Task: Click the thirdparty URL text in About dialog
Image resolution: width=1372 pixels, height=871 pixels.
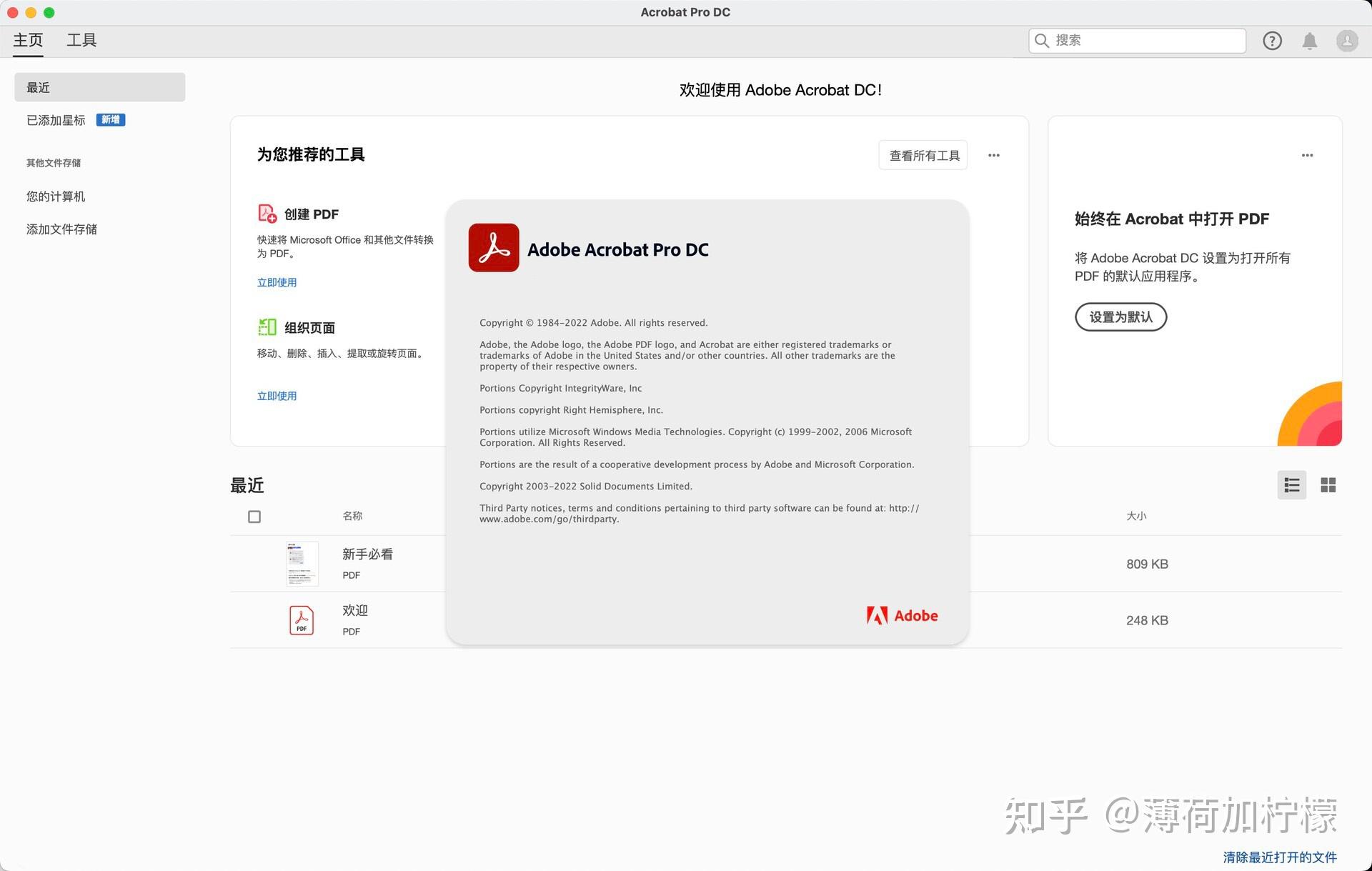Action: [x=549, y=519]
